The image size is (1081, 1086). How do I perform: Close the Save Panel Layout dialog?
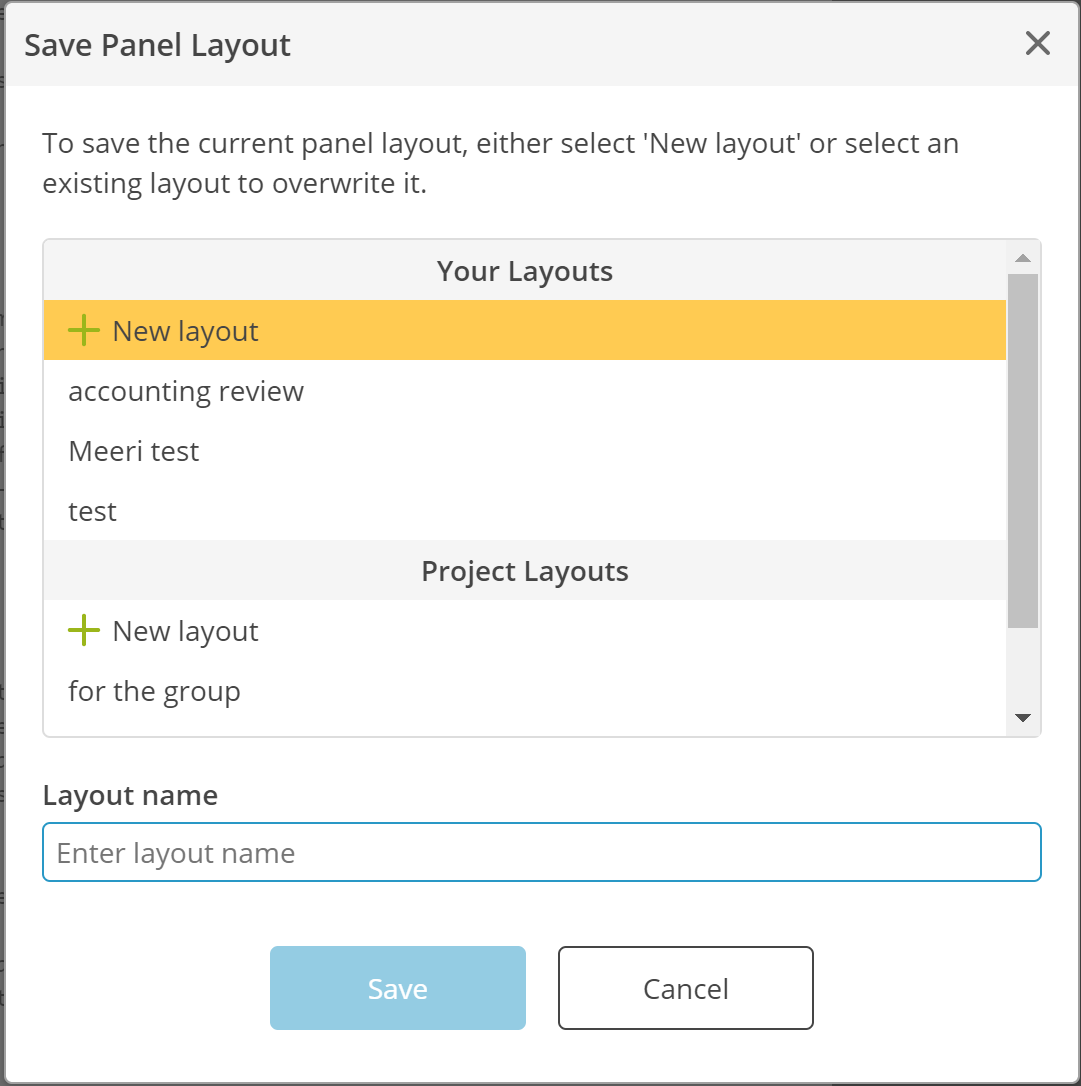coord(1037,43)
